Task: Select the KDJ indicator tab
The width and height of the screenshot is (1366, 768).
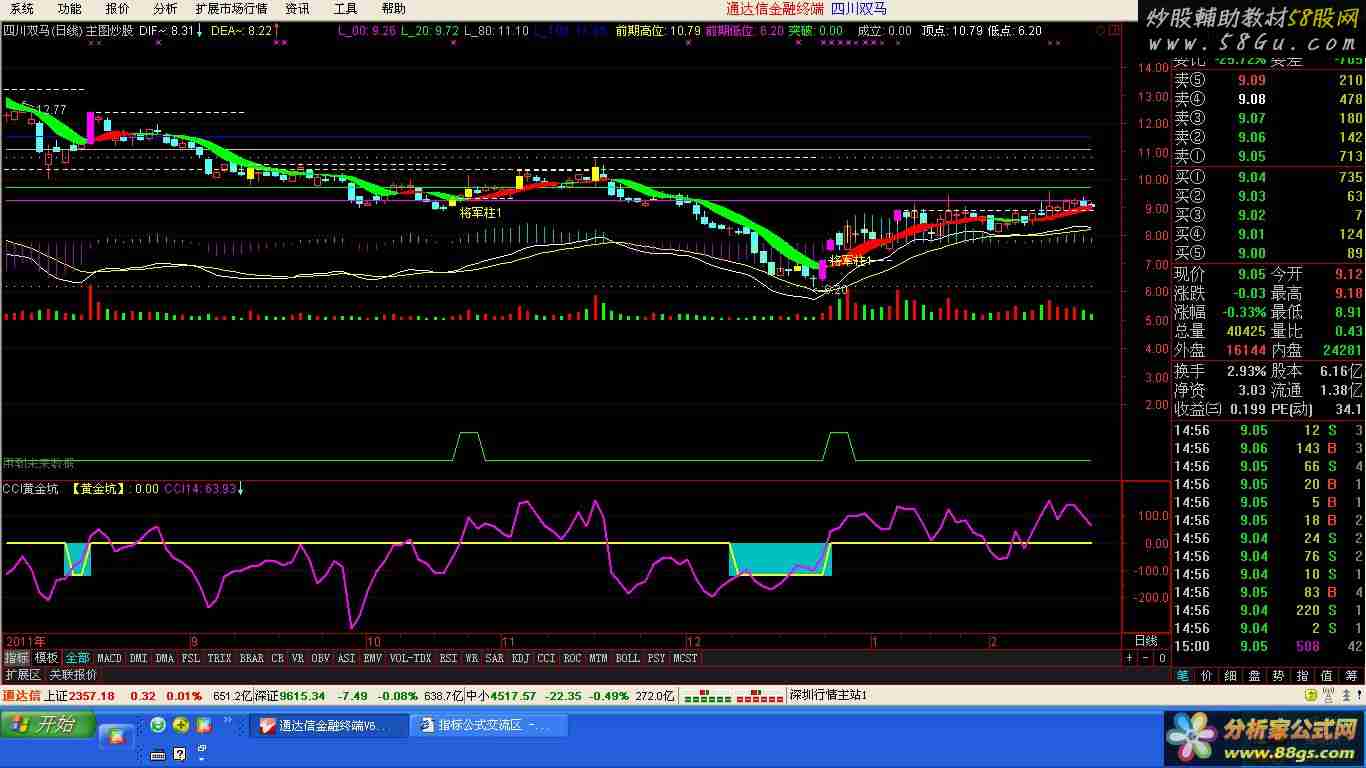Action: click(520, 658)
